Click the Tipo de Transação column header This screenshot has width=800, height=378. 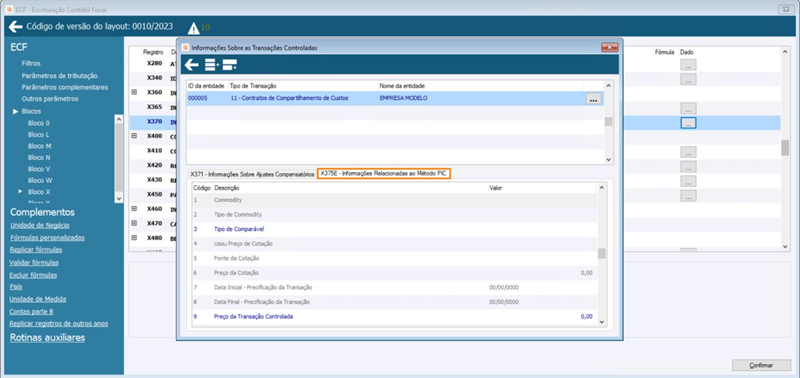[x=253, y=86]
